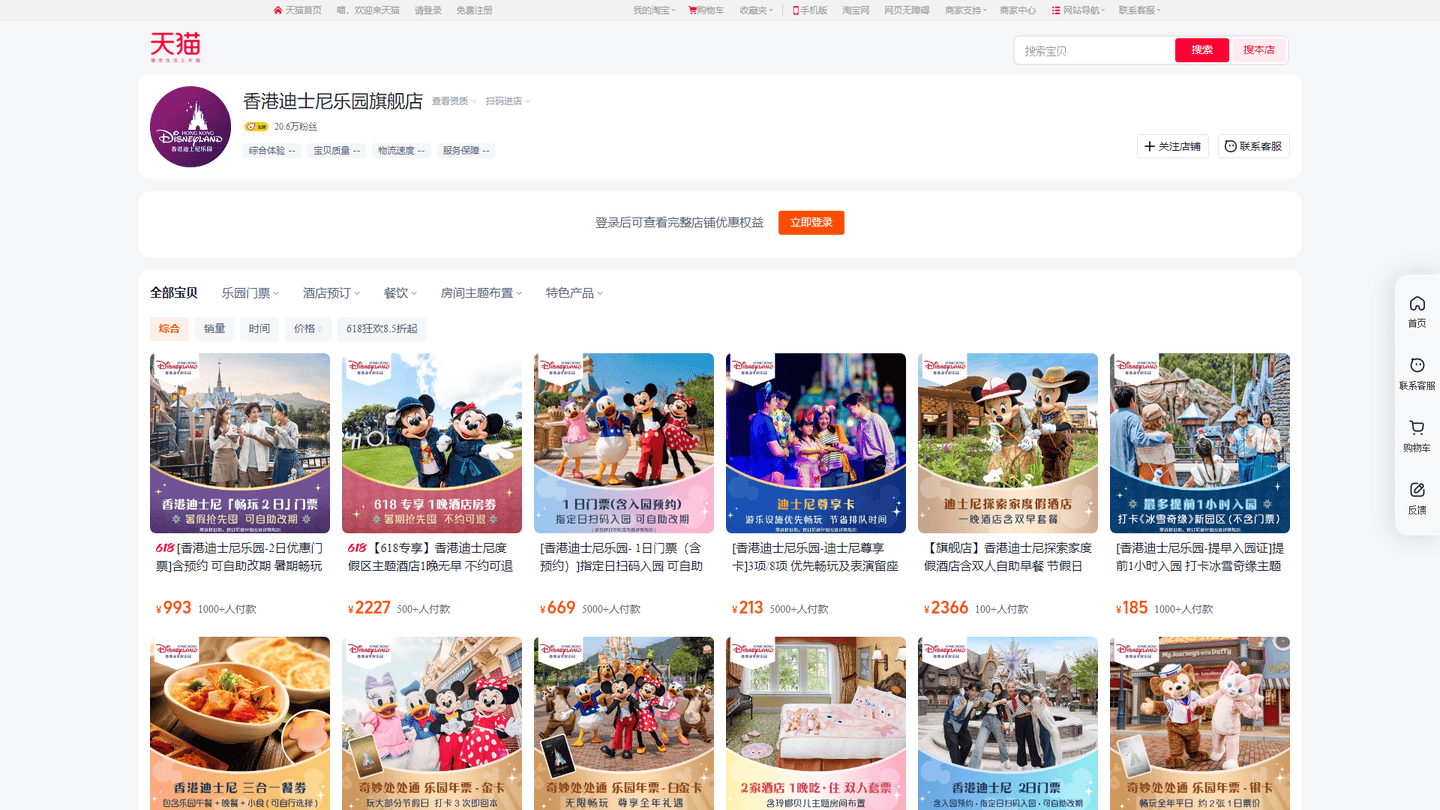Open 迪士尼尊享卡 product thumbnail

click(816, 443)
